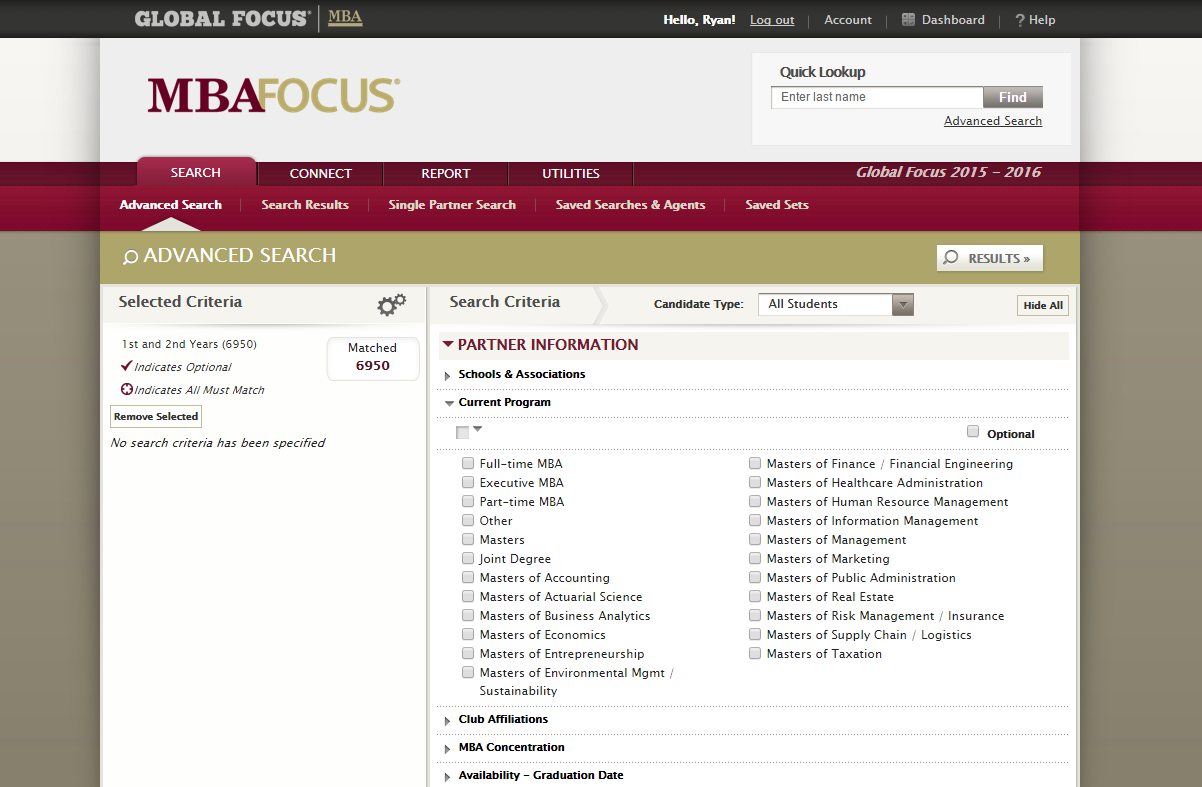Click the Global Focus MBA header logo

click(249, 19)
